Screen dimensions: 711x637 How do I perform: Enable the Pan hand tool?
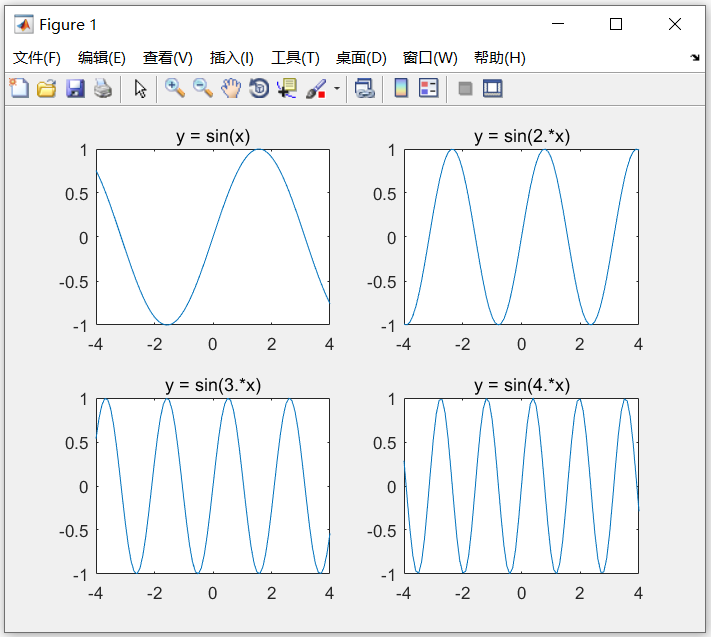click(x=231, y=88)
